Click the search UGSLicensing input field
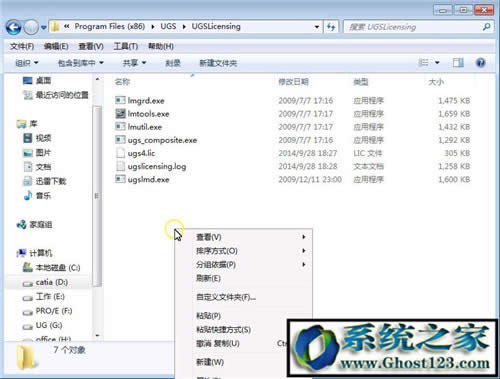Screen dimensions: 500x379 pos(412,27)
